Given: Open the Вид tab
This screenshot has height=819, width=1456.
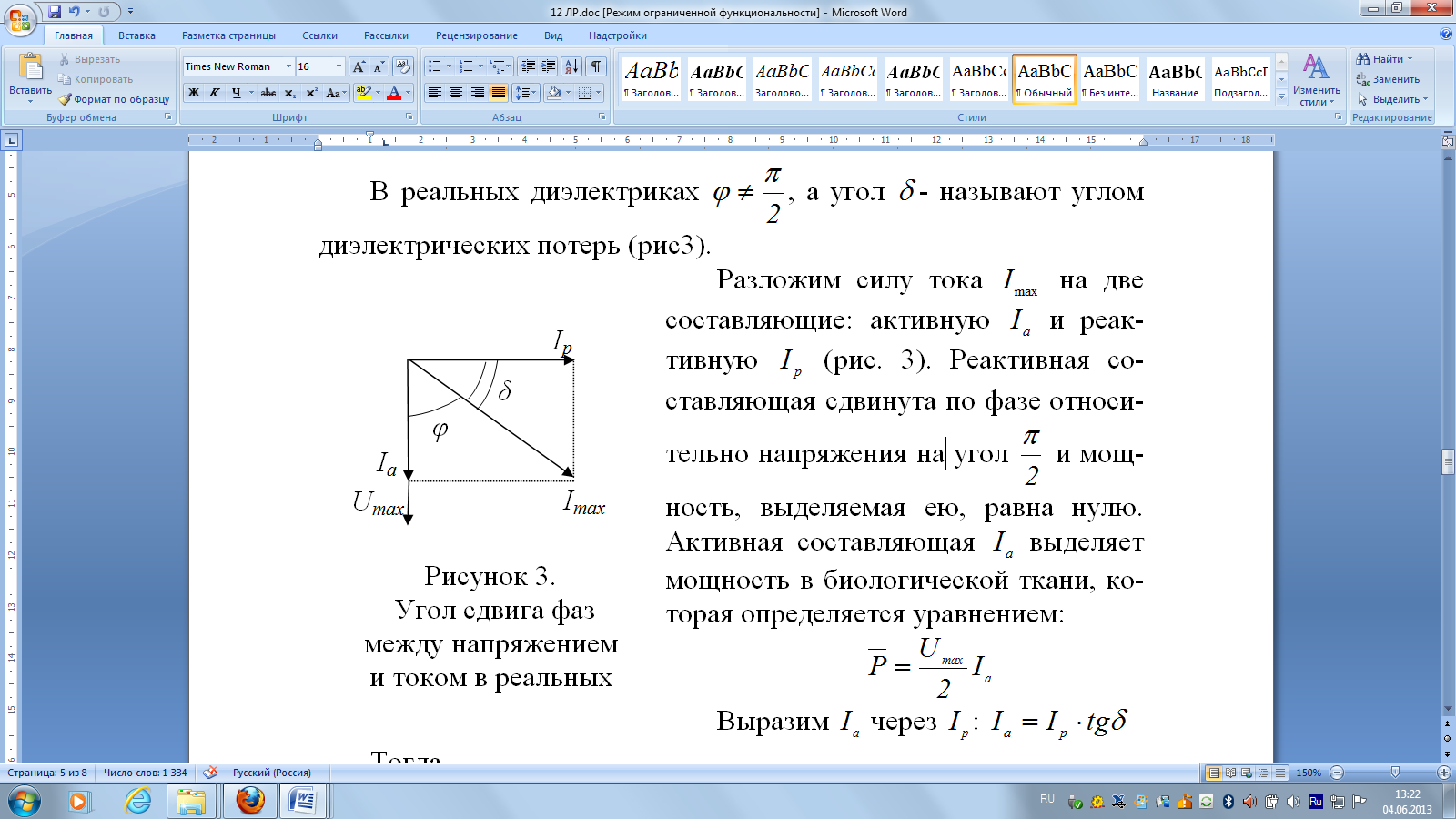Looking at the screenshot, I should coord(553,35).
